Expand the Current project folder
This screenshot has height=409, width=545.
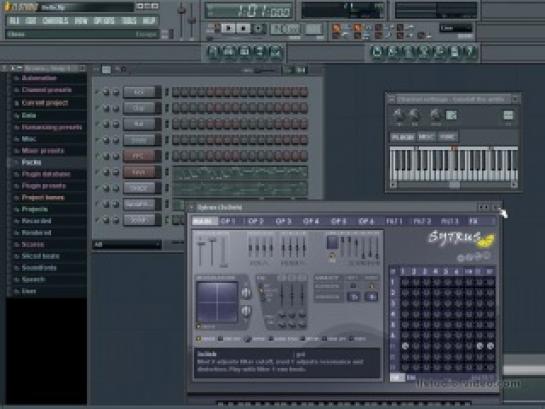coord(44,103)
